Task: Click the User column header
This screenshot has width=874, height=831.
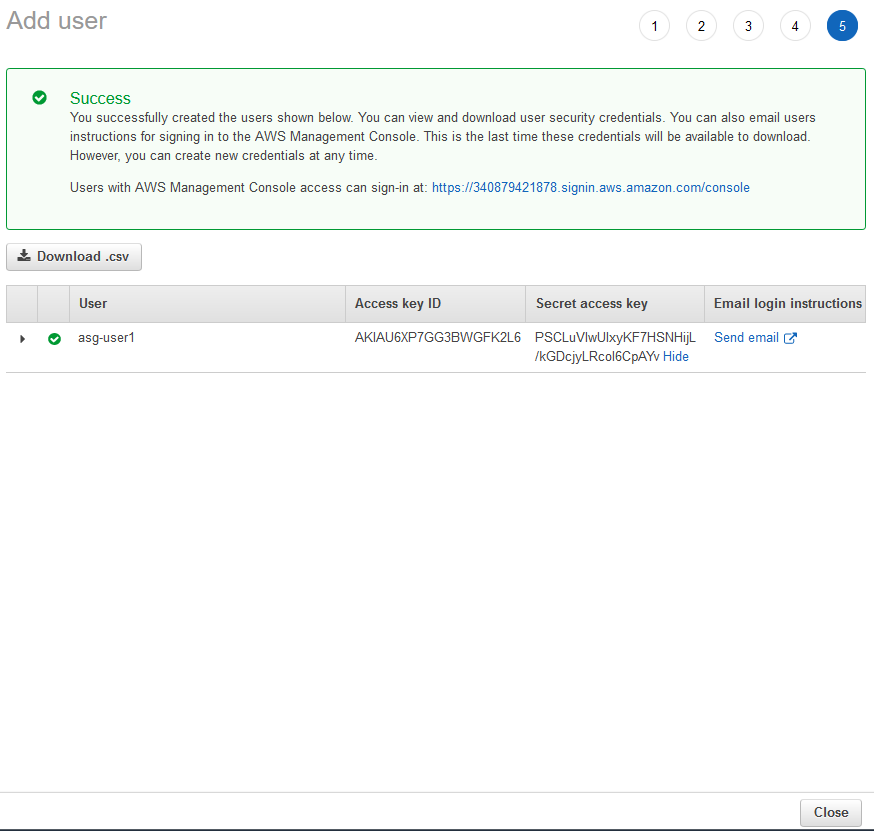Action: 93,304
